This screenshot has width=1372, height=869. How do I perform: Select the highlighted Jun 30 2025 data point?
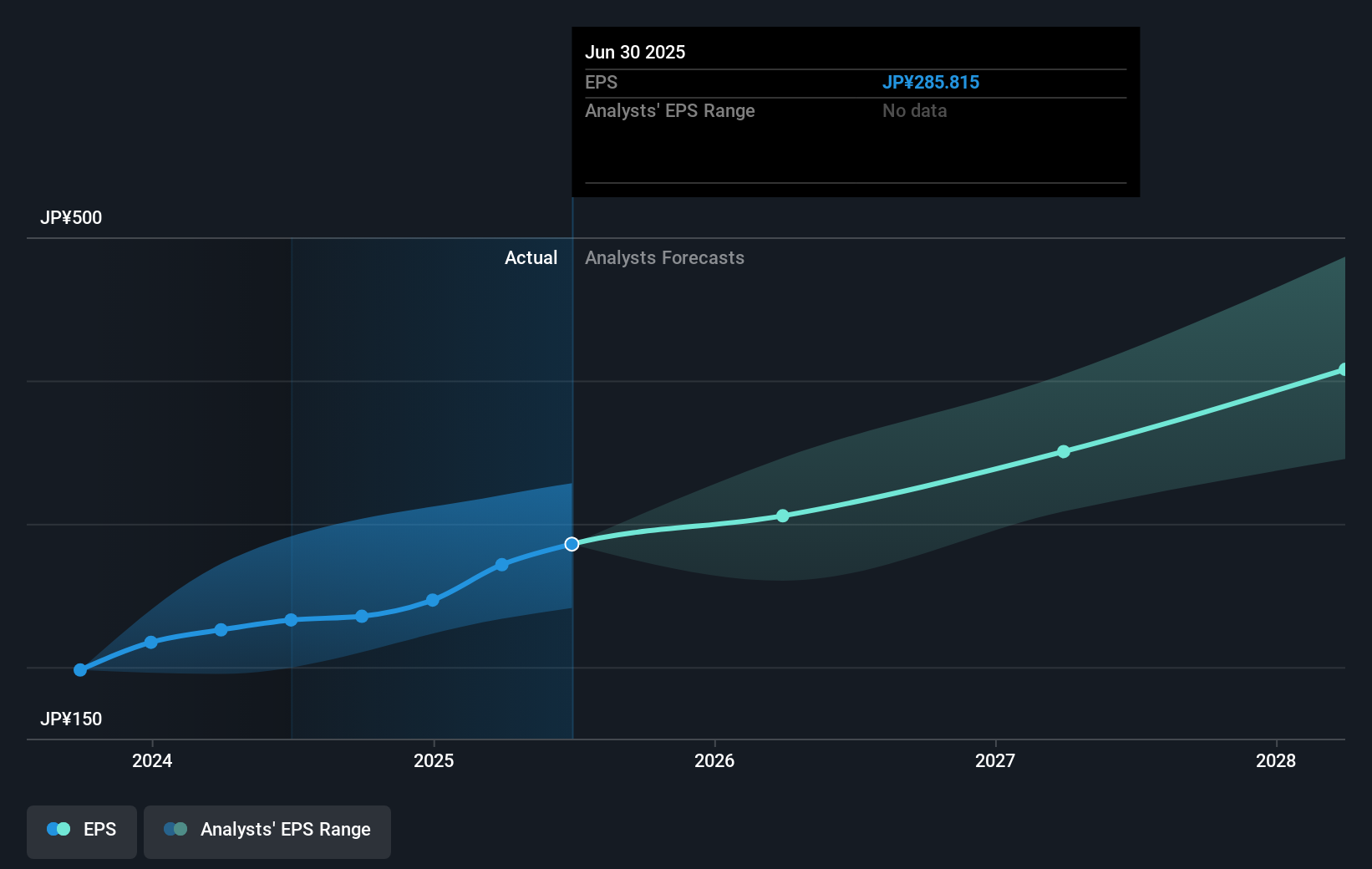click(572, 544)
